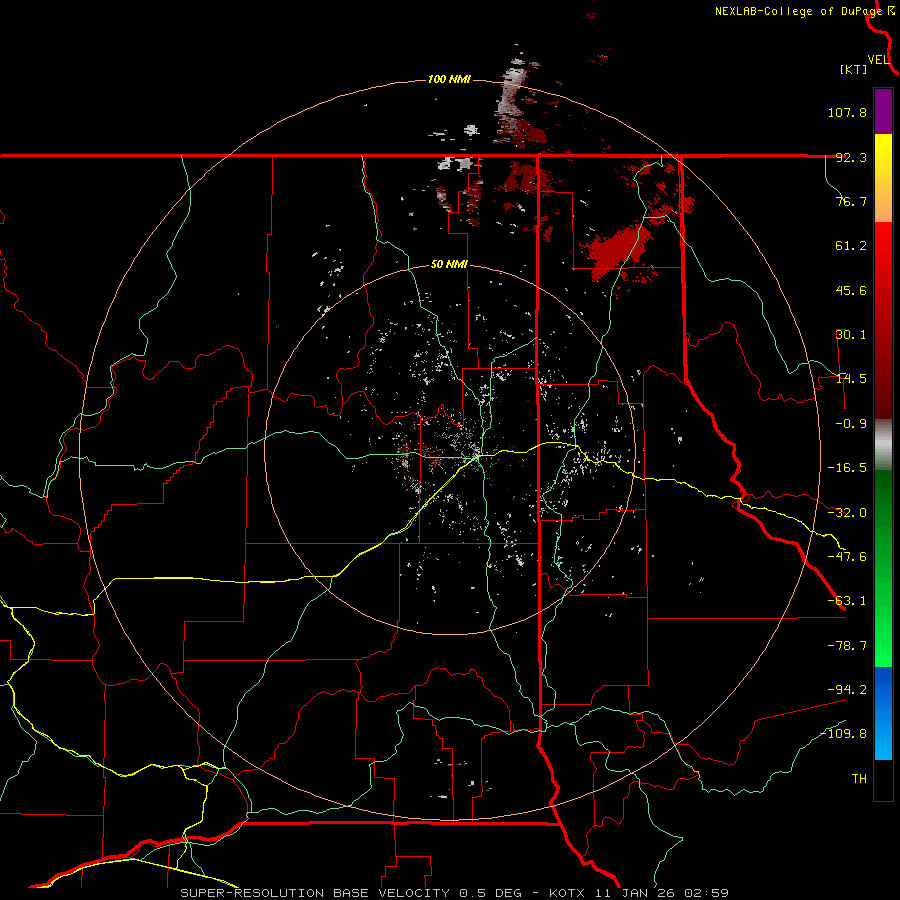Click the VEL legend title

coord(878,60)
